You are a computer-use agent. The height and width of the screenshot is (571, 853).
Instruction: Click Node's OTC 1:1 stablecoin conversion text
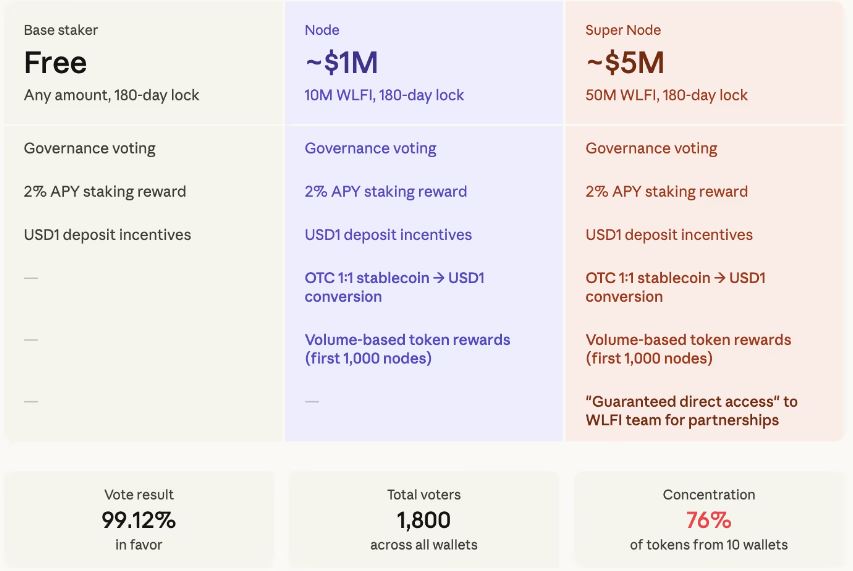394,287
